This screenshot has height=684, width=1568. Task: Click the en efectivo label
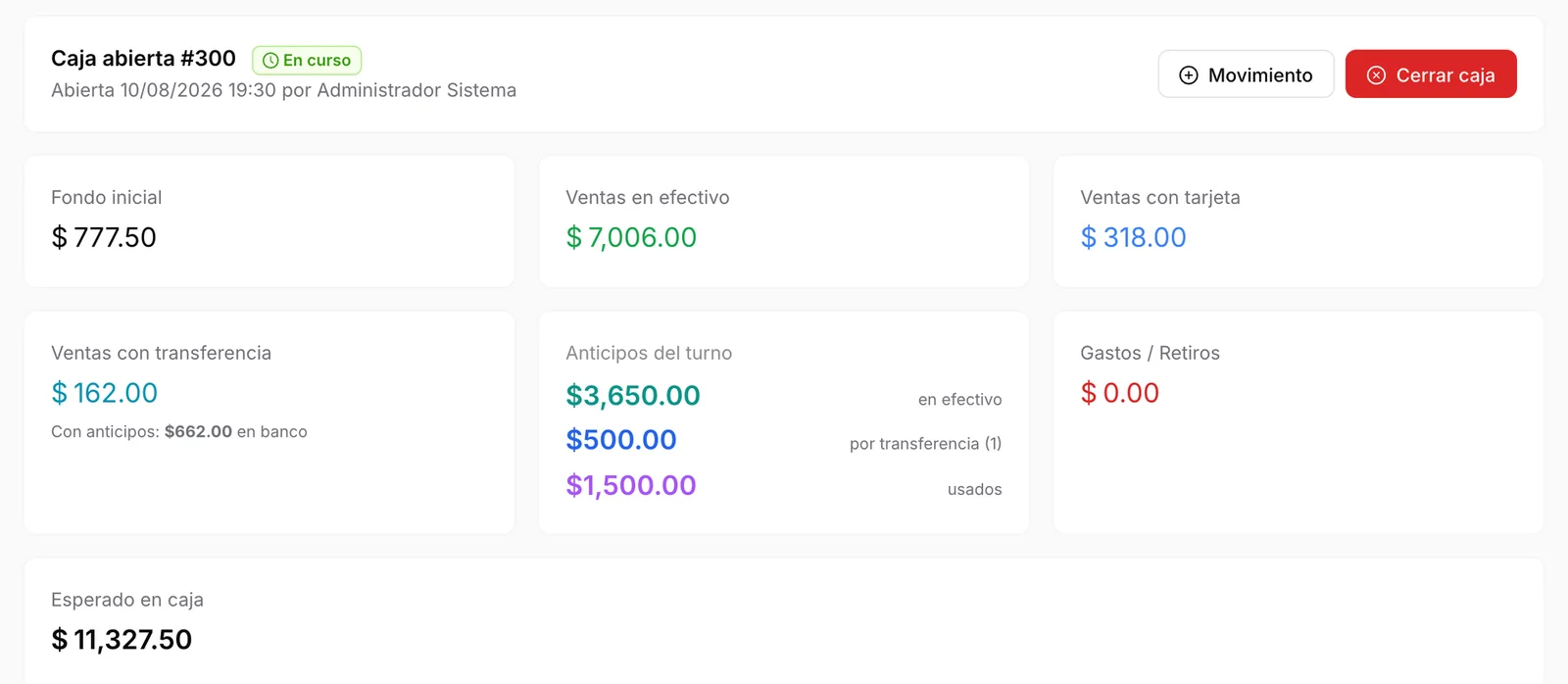click(x=959, y=400)
